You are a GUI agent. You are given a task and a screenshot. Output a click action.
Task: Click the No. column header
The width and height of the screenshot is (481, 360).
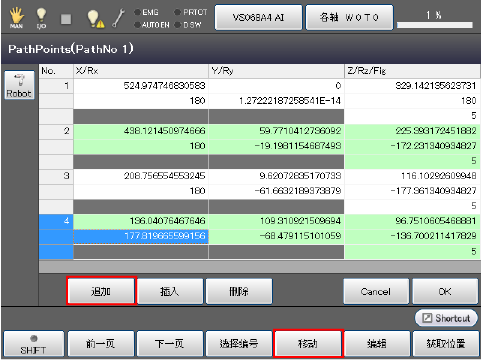pos(56,71)
